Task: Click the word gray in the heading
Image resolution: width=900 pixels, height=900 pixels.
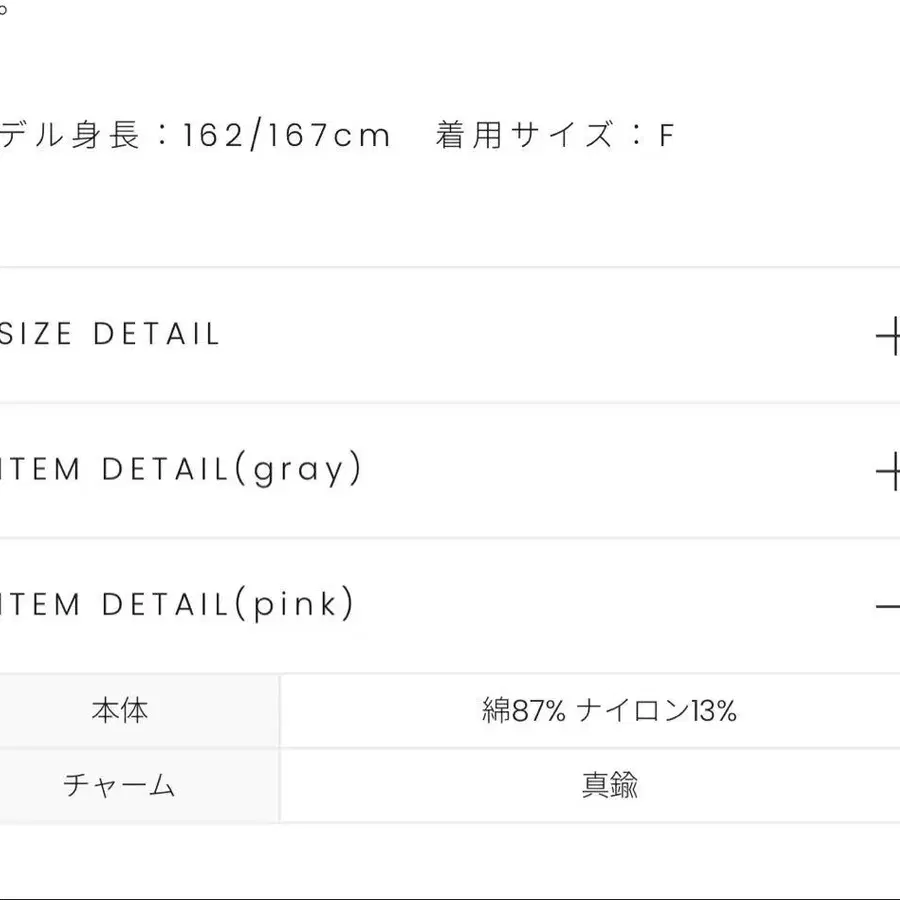Action: (298, 470)
